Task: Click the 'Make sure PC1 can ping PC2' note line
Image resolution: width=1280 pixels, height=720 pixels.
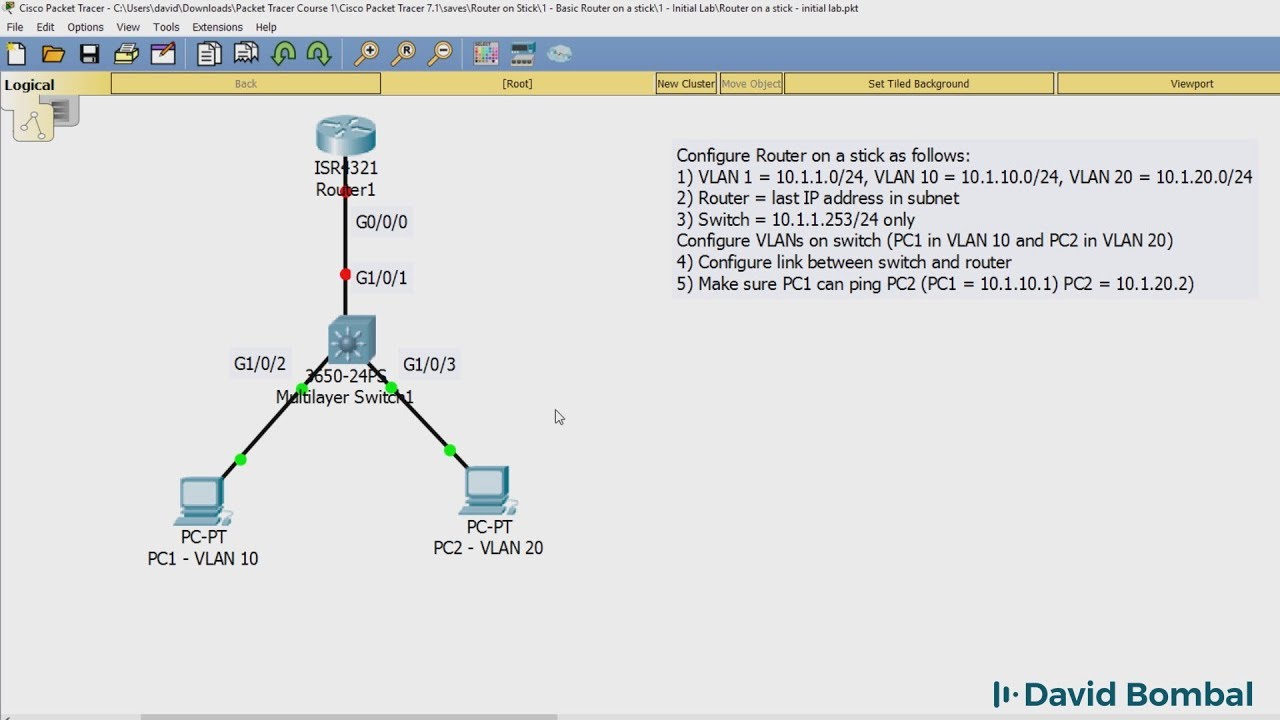Action: click(935, 284)
